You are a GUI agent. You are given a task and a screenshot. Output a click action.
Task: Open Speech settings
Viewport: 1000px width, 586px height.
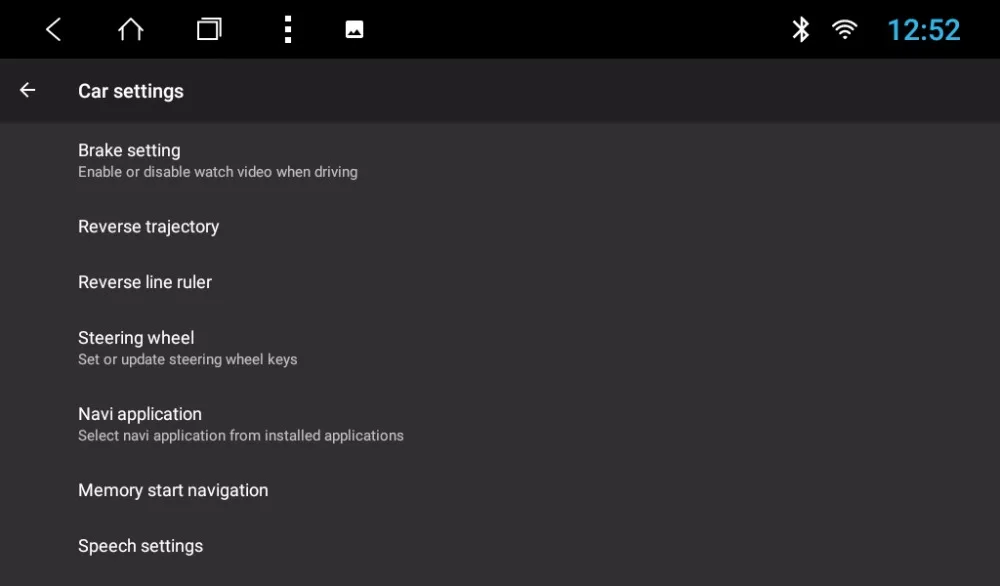[500, 546]
